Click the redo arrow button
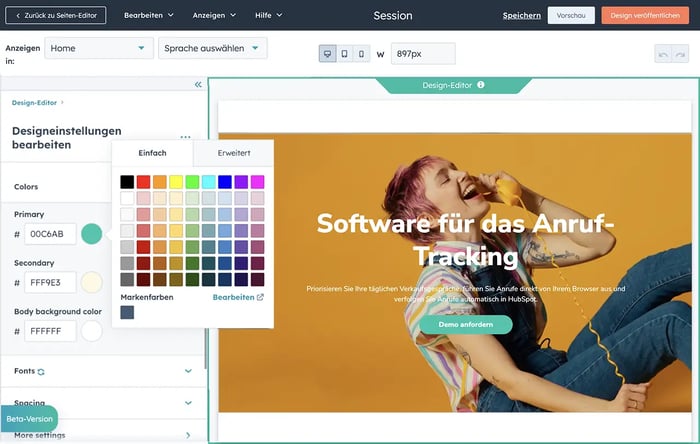Image resolution: width=700 pixels, height=444 pixels. 680,54
